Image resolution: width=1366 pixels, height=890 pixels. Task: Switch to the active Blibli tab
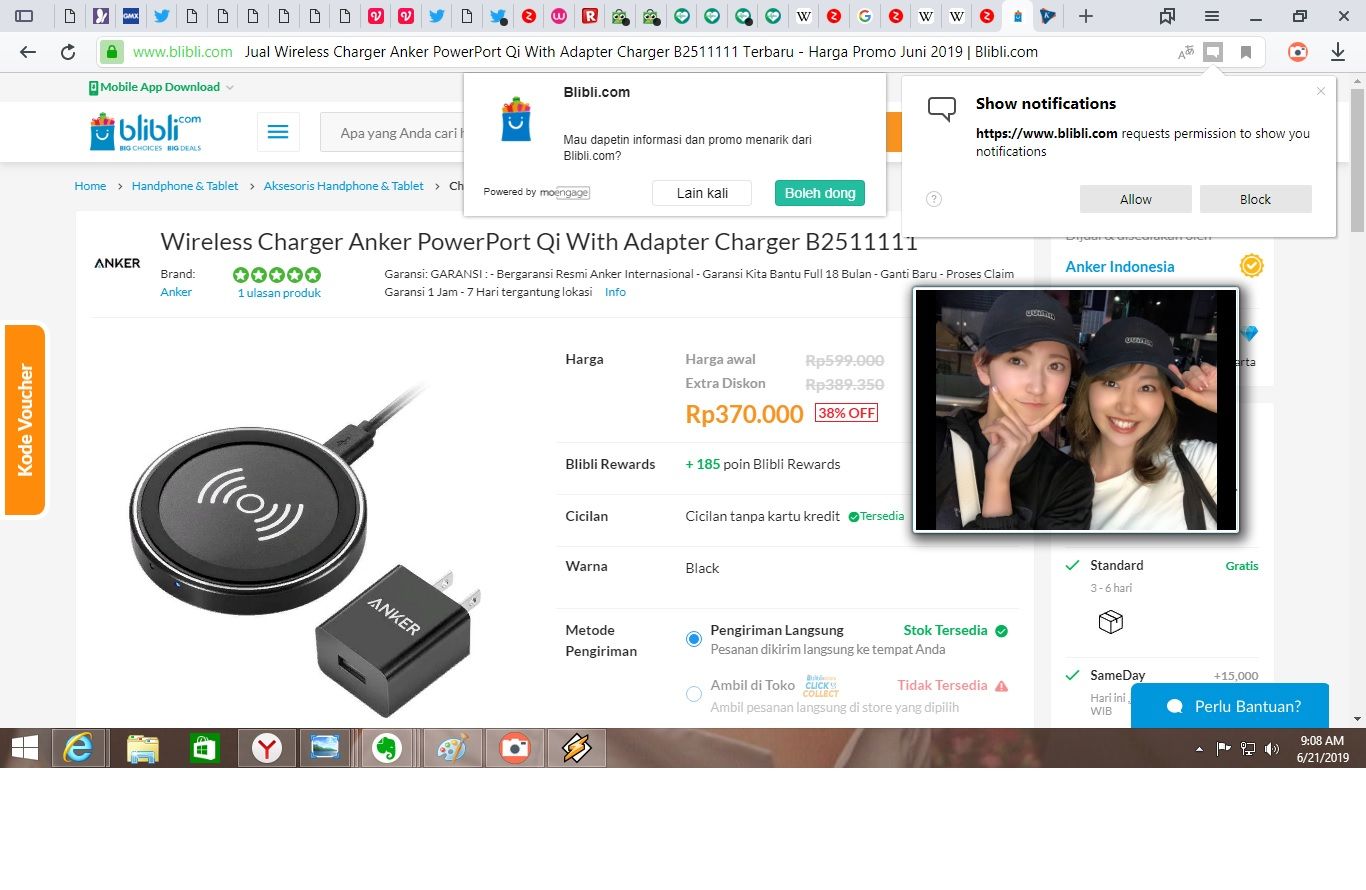click(1018, 16)
